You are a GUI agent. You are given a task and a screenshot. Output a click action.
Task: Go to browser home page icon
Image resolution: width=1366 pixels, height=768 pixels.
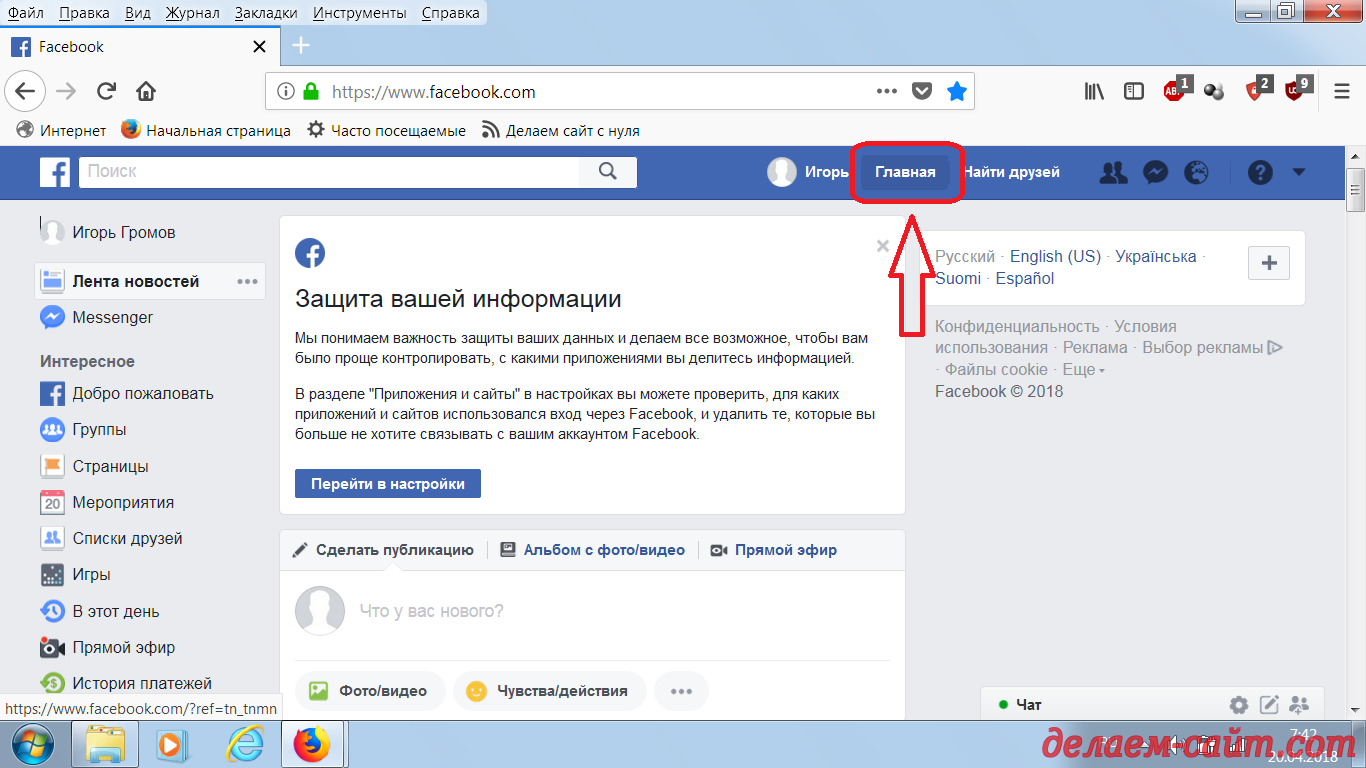pos(146,91)
